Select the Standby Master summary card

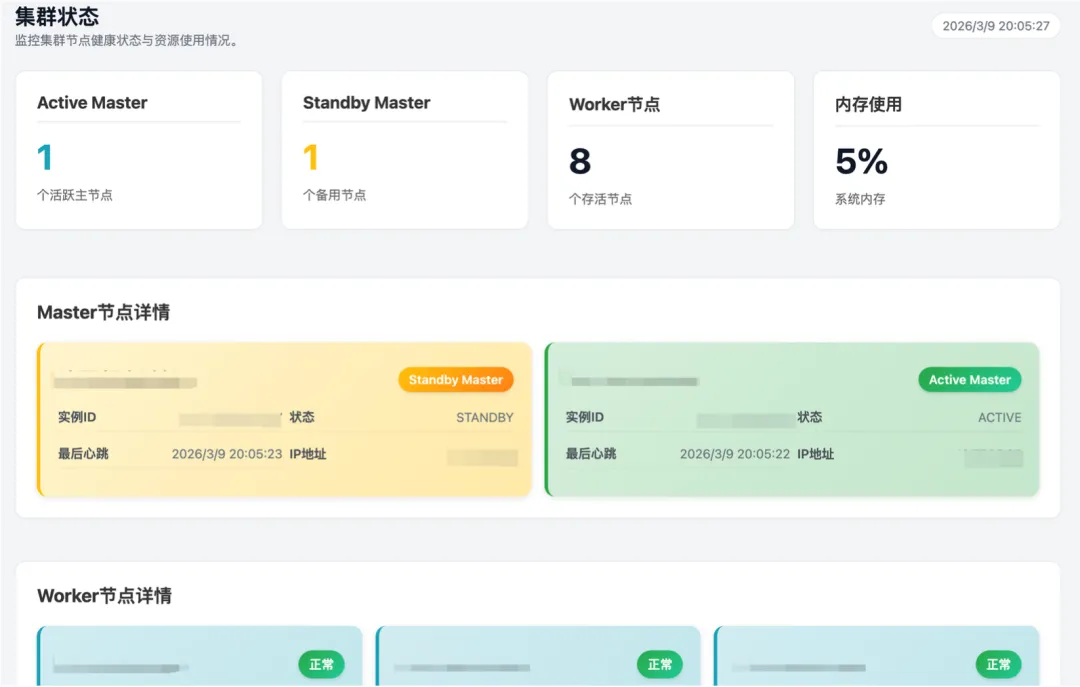(404, 150)
